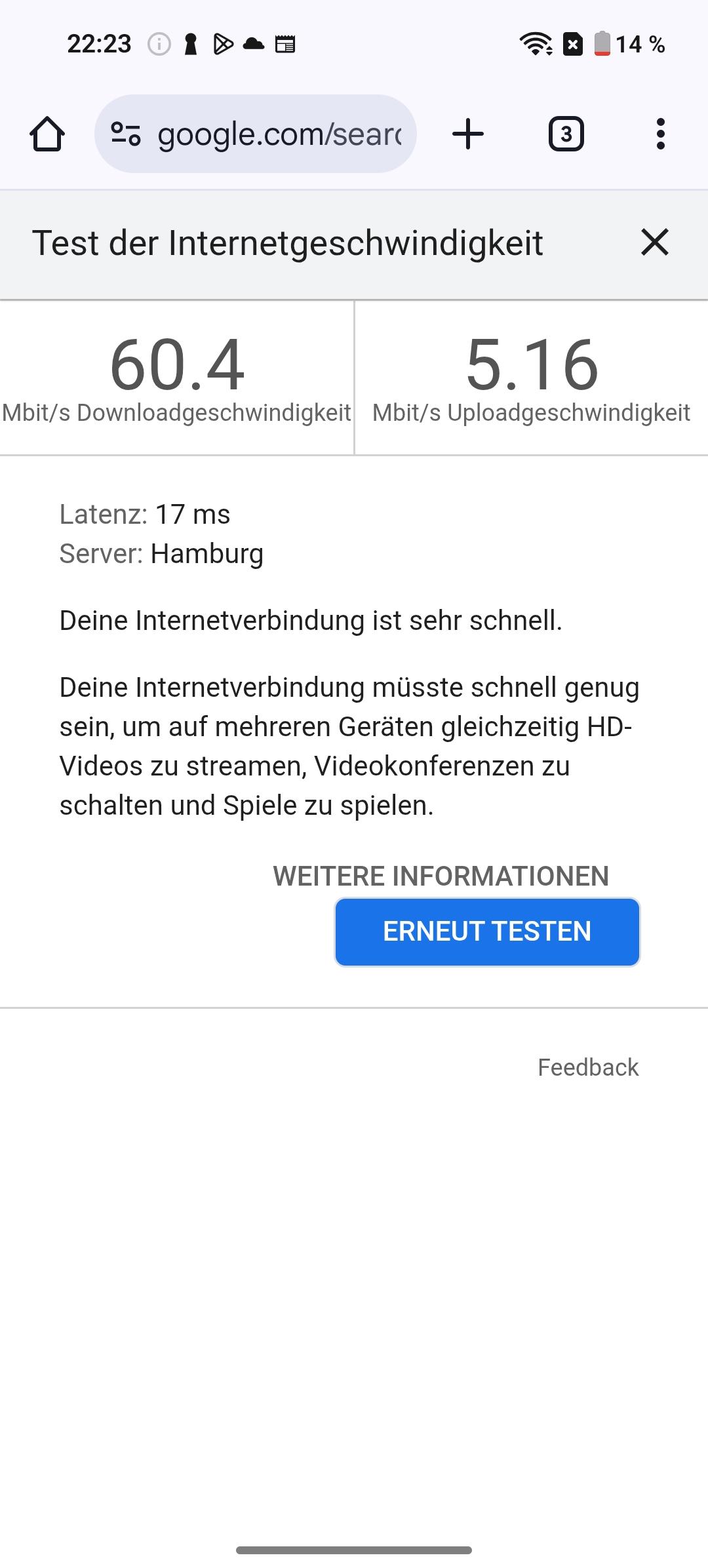Click the ERNEUT TESTEN button
The image size is (708, 1568).
click(x=487, y=931)
